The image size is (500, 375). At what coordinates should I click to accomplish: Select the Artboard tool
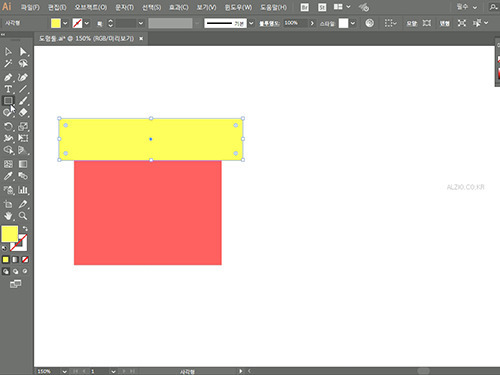(8, 204)
